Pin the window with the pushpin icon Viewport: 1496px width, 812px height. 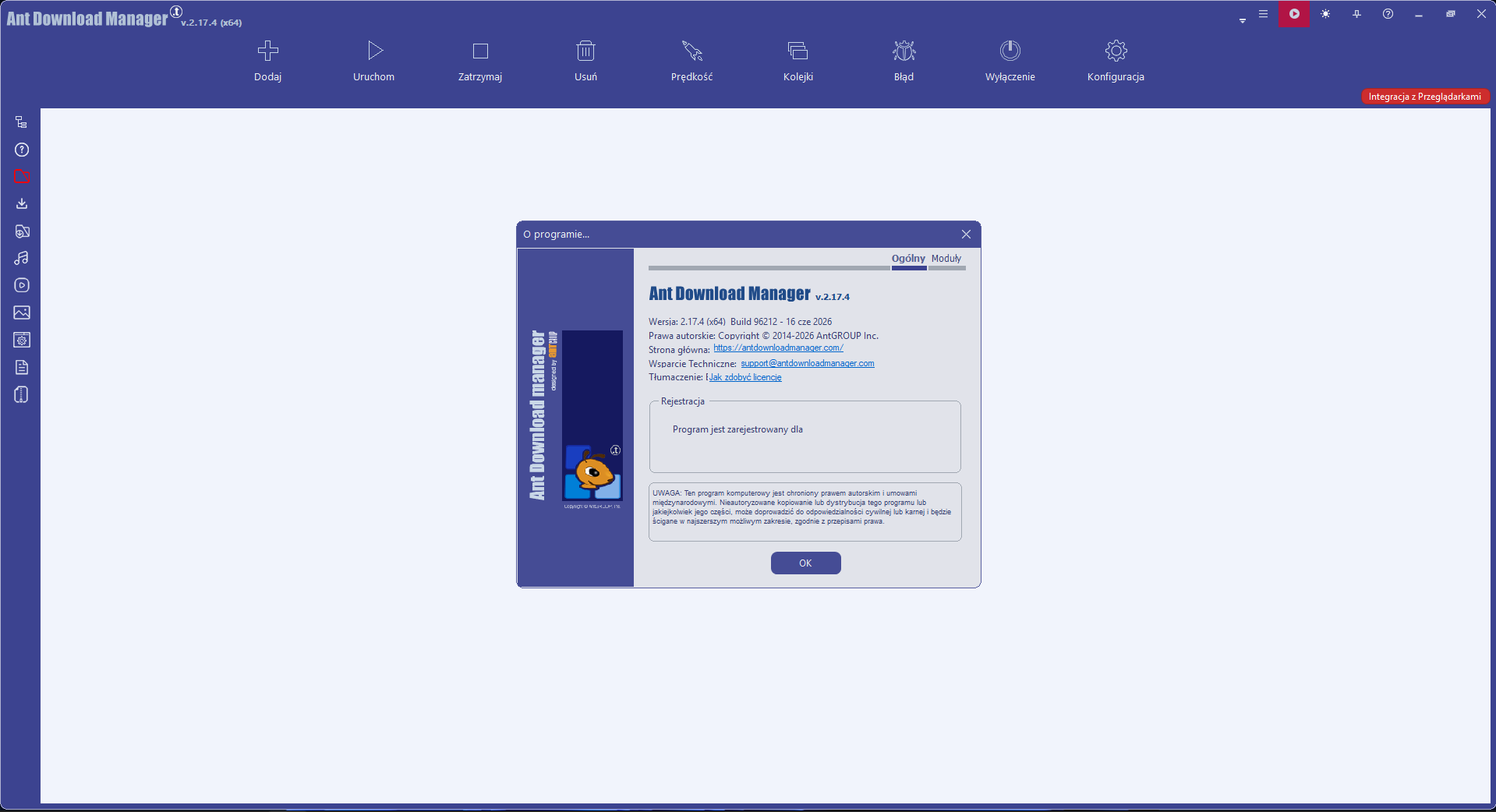1356,14
